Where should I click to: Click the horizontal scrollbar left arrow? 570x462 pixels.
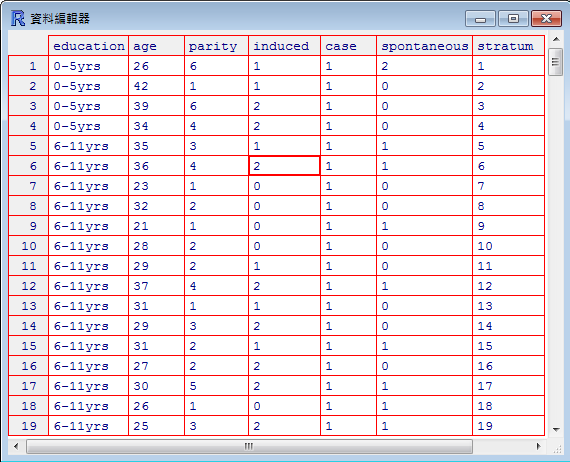[x=16, y=446]
